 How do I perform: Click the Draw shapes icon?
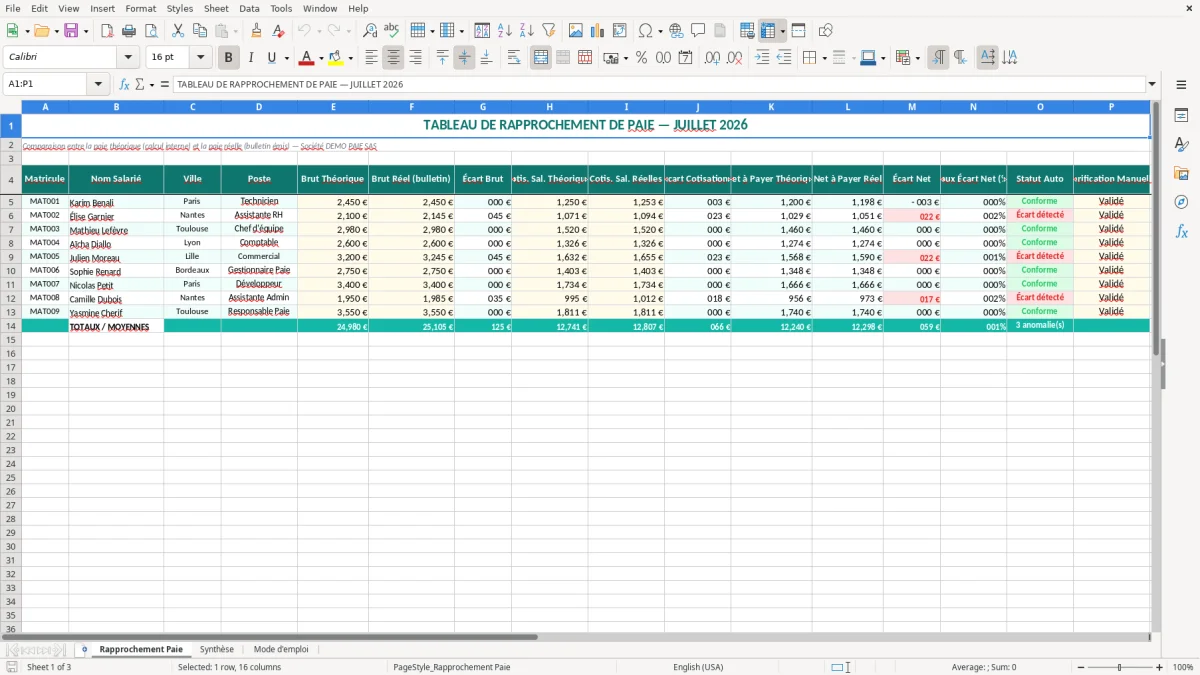825,31
